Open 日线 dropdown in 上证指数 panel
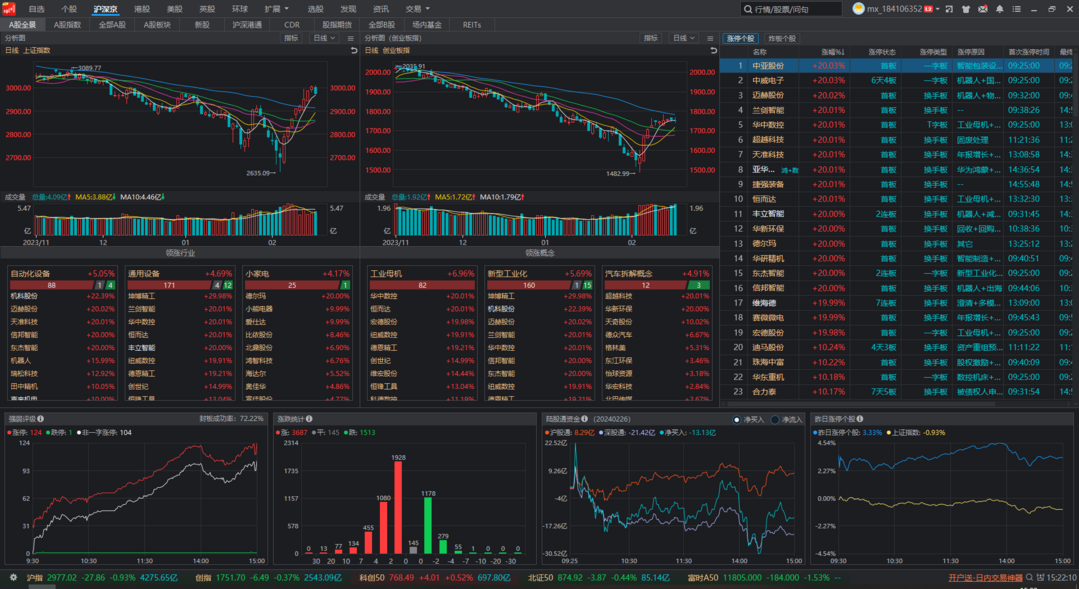This screenshot has height=589, width=1079. click(x=323, y=39)
